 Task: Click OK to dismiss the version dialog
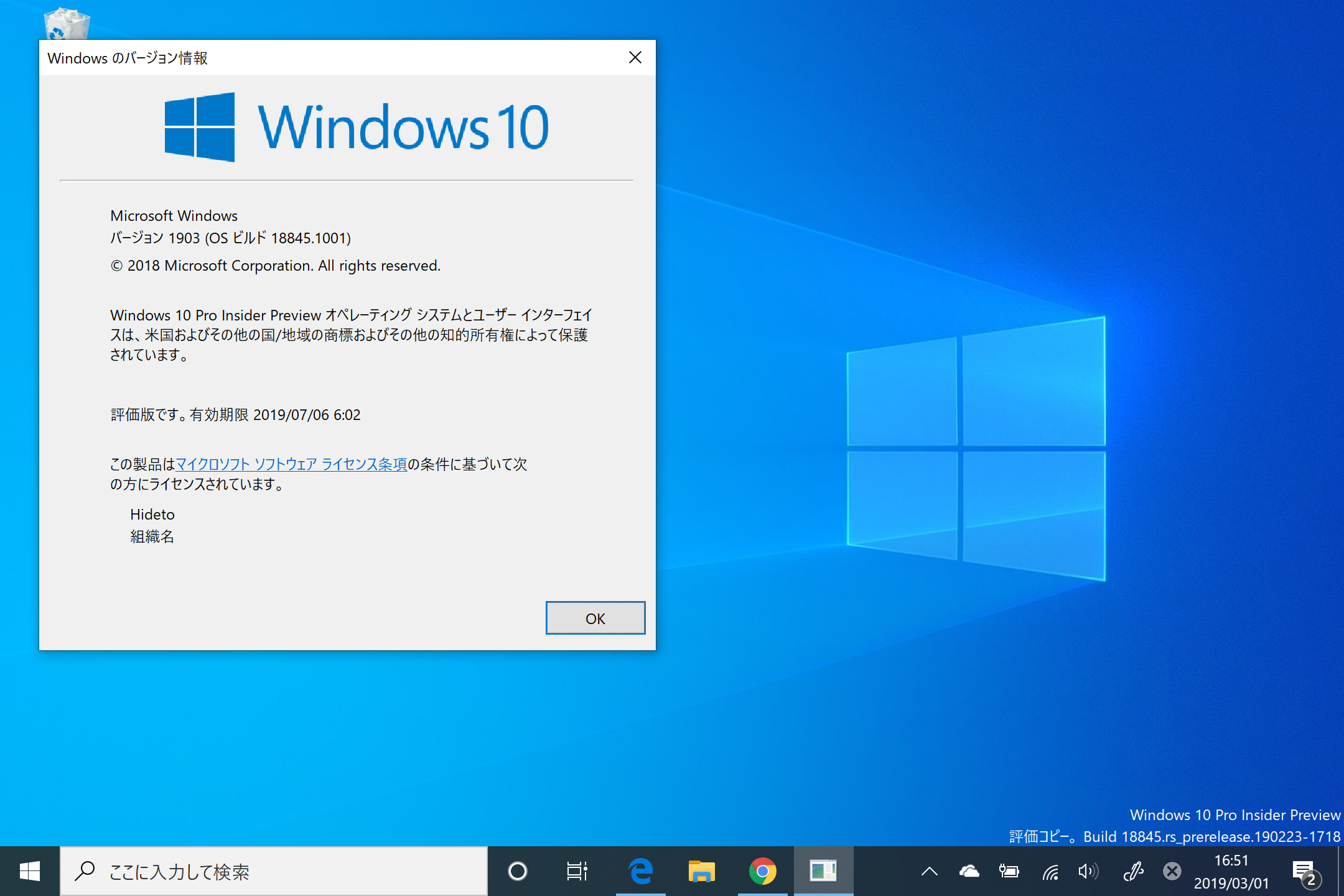(595, 618)
